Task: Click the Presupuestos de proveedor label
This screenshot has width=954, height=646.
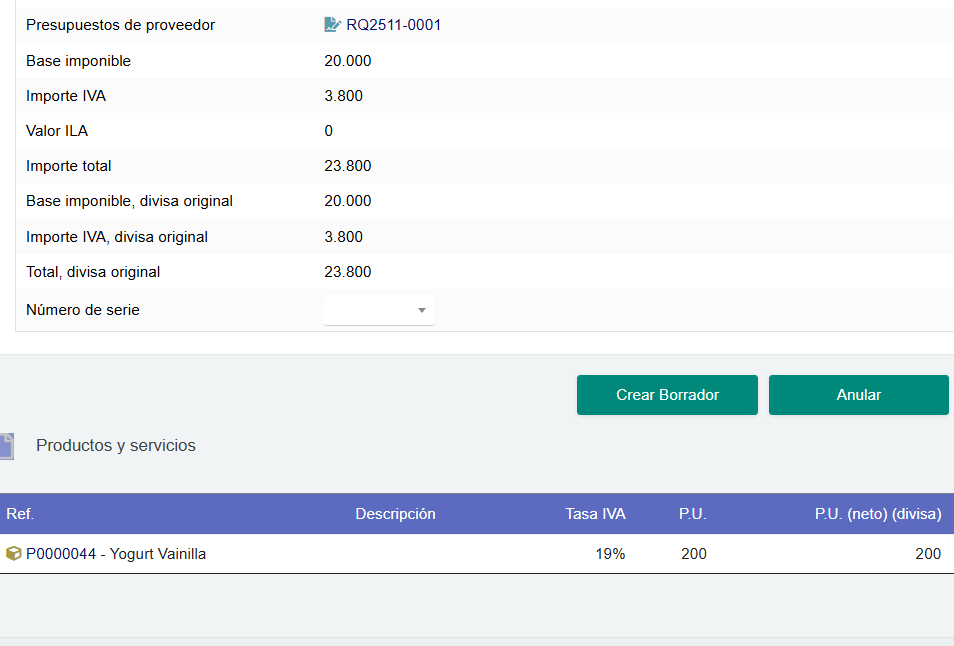Action: [120, 25]
